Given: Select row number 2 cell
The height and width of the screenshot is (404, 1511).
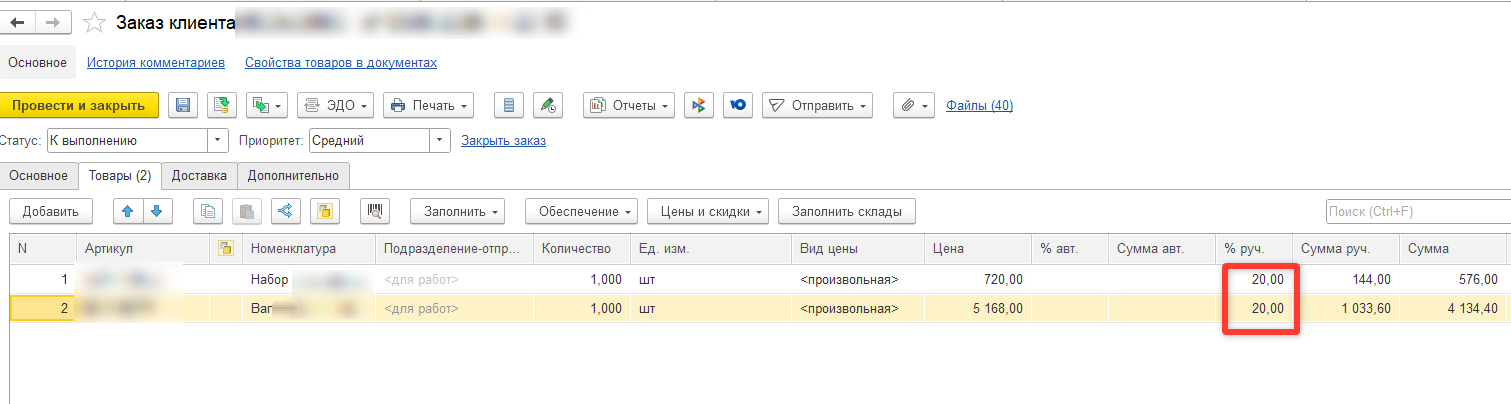Looking at the screenshot, I should [43, 309].
